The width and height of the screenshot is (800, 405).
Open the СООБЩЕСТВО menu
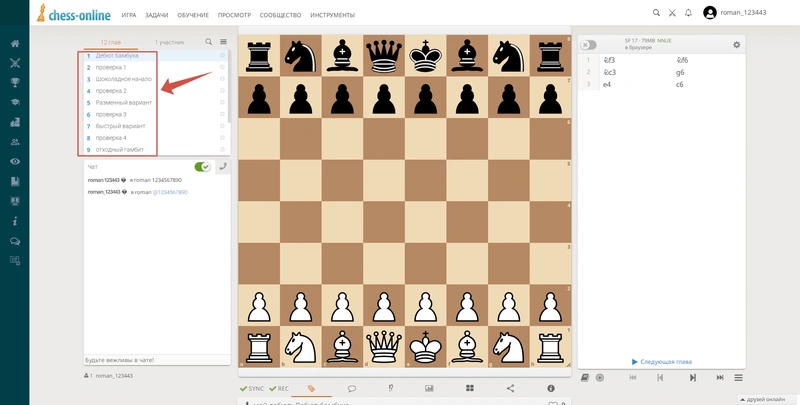[280, 15]
